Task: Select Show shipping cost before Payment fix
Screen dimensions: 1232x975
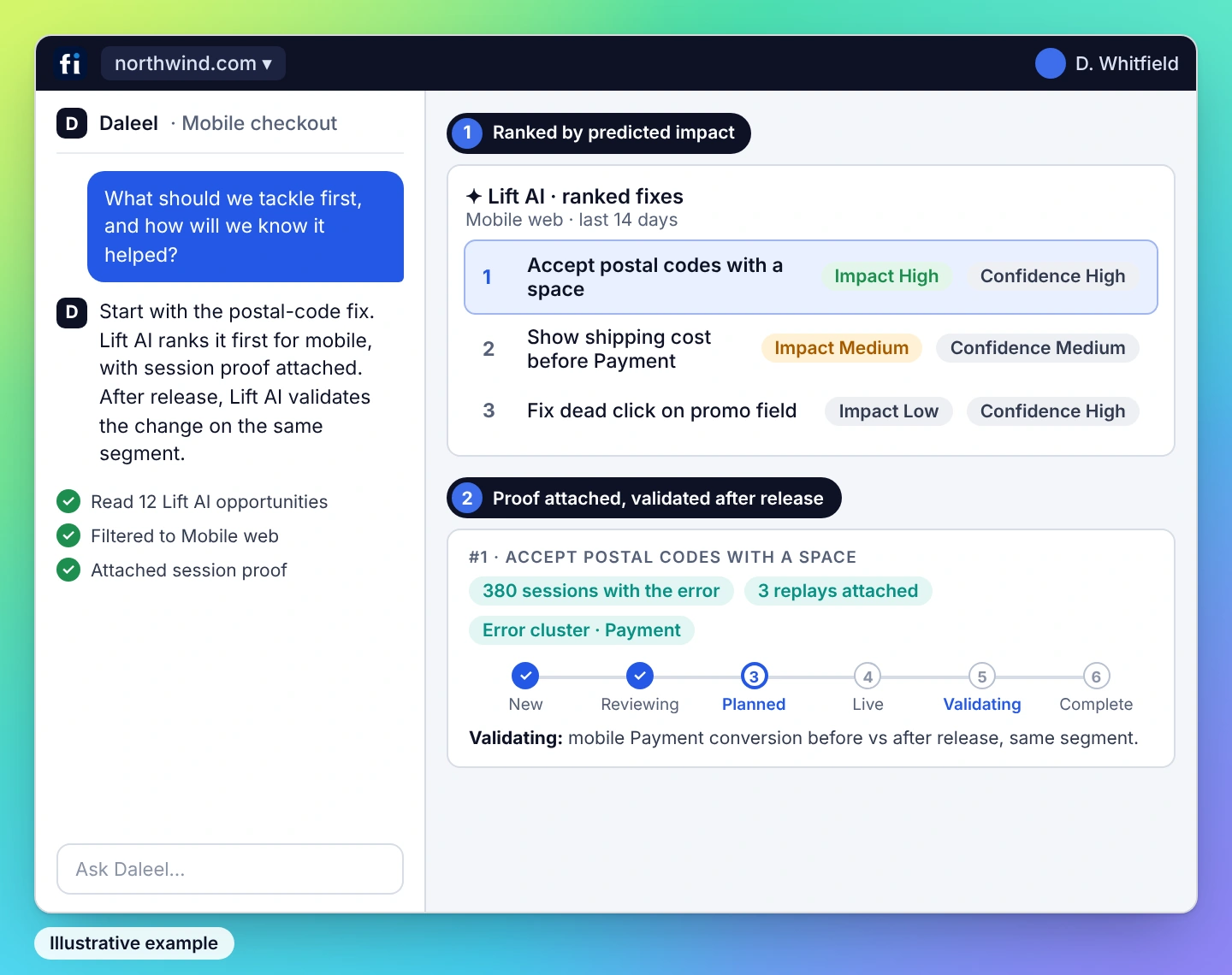Action: click(811, 349)
